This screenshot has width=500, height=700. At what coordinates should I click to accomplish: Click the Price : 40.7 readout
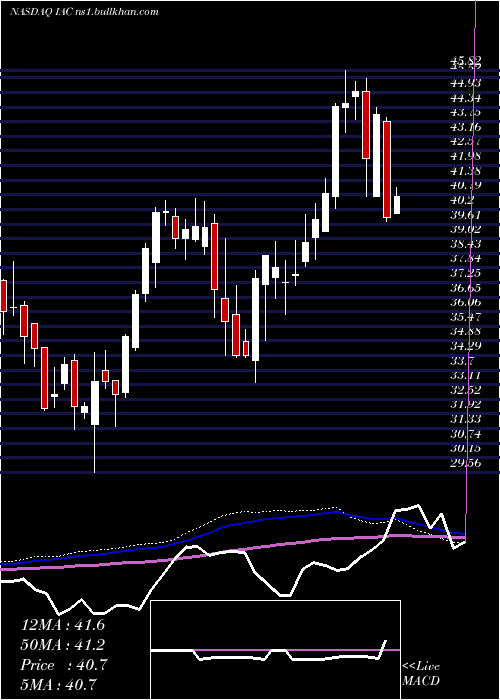tap(64, 665)
